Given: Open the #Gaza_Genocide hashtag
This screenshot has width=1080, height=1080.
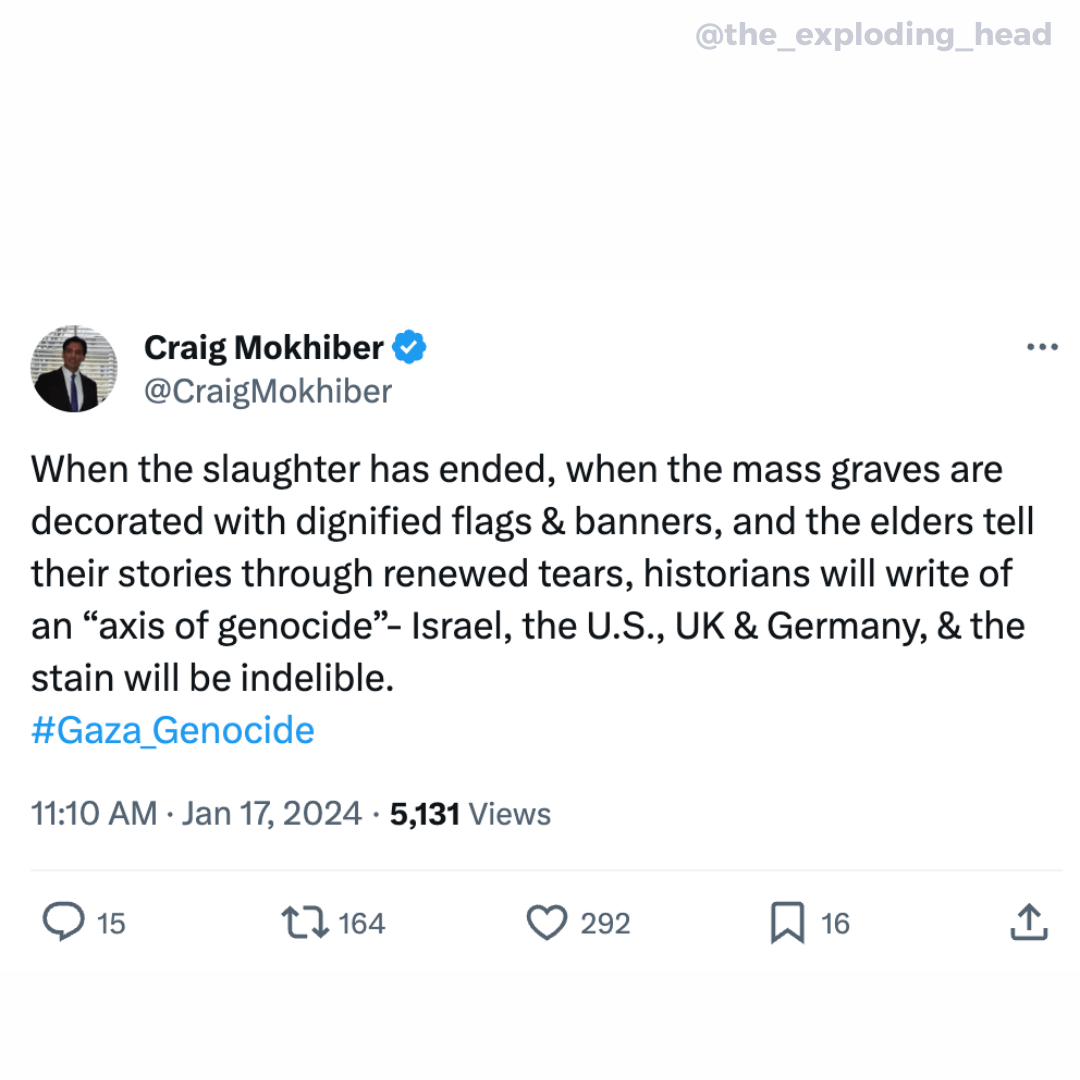Looking at the screenshot, I should [x=173, y=730].
